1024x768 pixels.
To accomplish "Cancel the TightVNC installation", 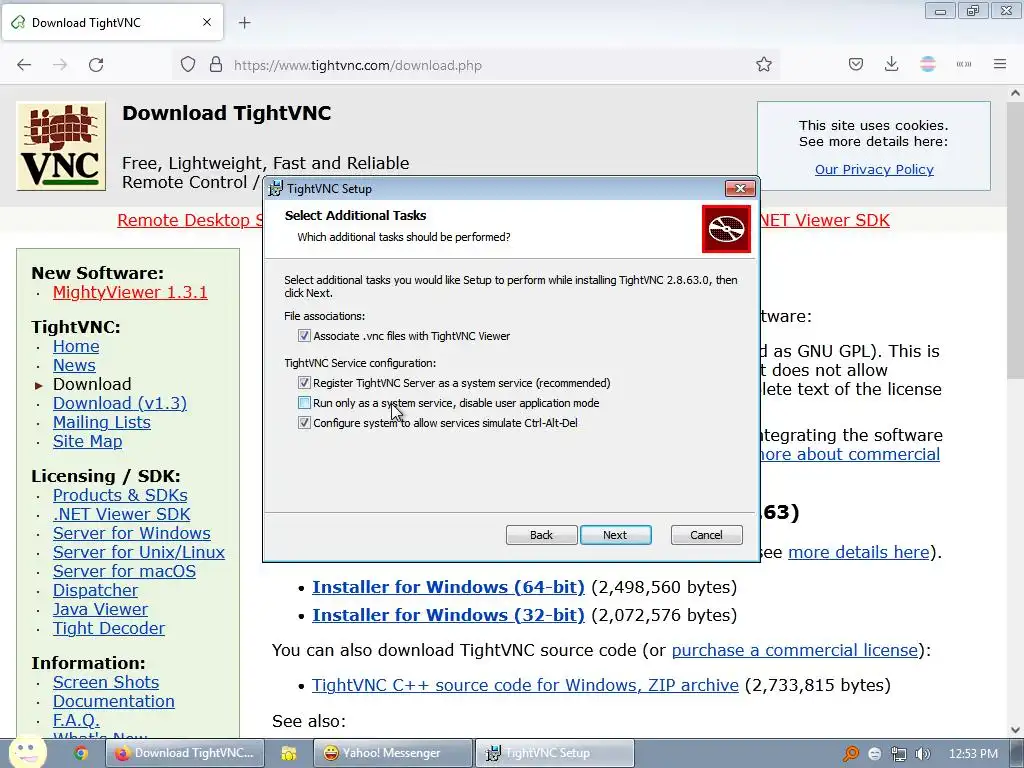I will click(707, 535).
